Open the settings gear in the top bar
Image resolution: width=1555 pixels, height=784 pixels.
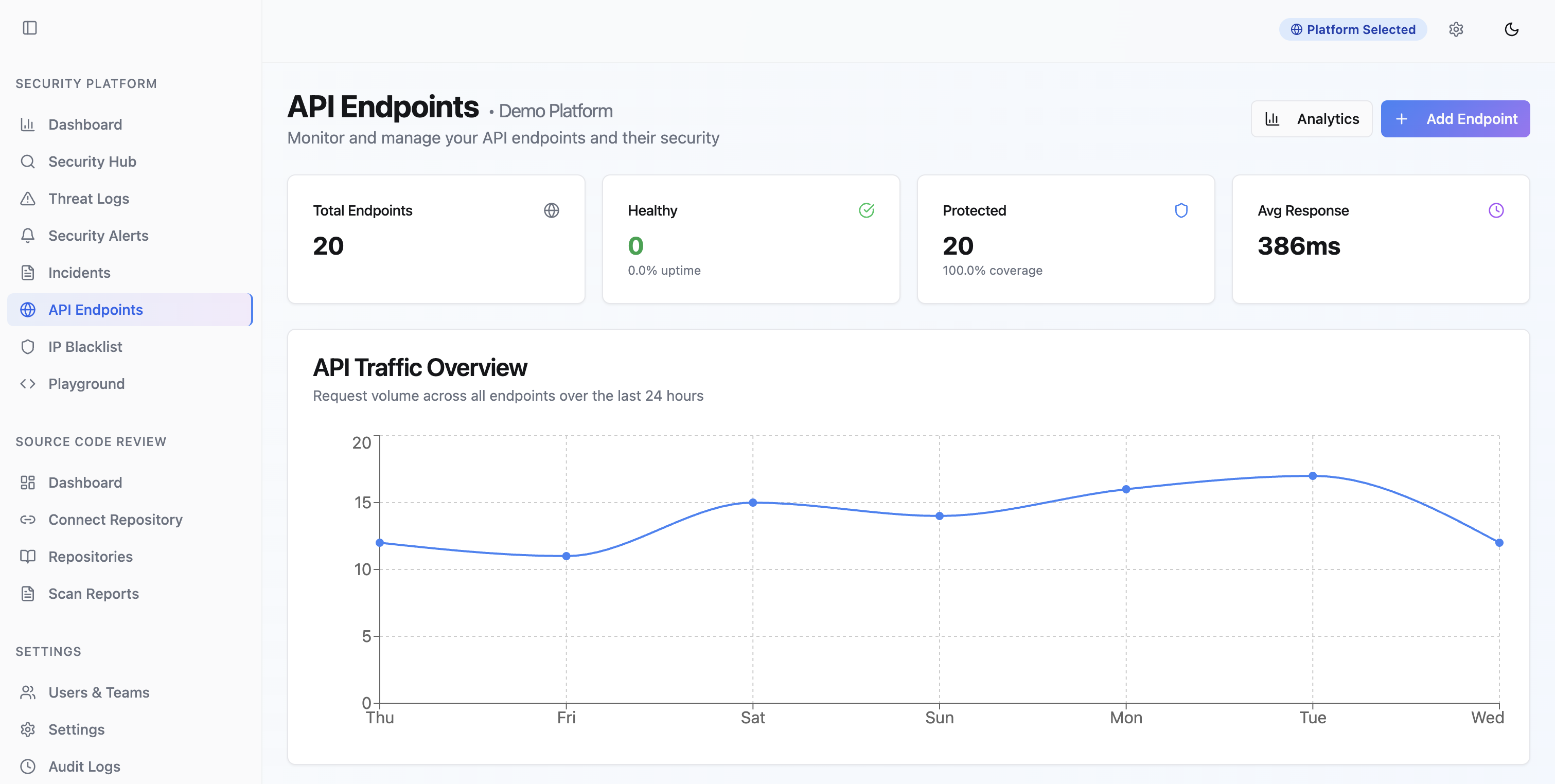(1457, 29)
